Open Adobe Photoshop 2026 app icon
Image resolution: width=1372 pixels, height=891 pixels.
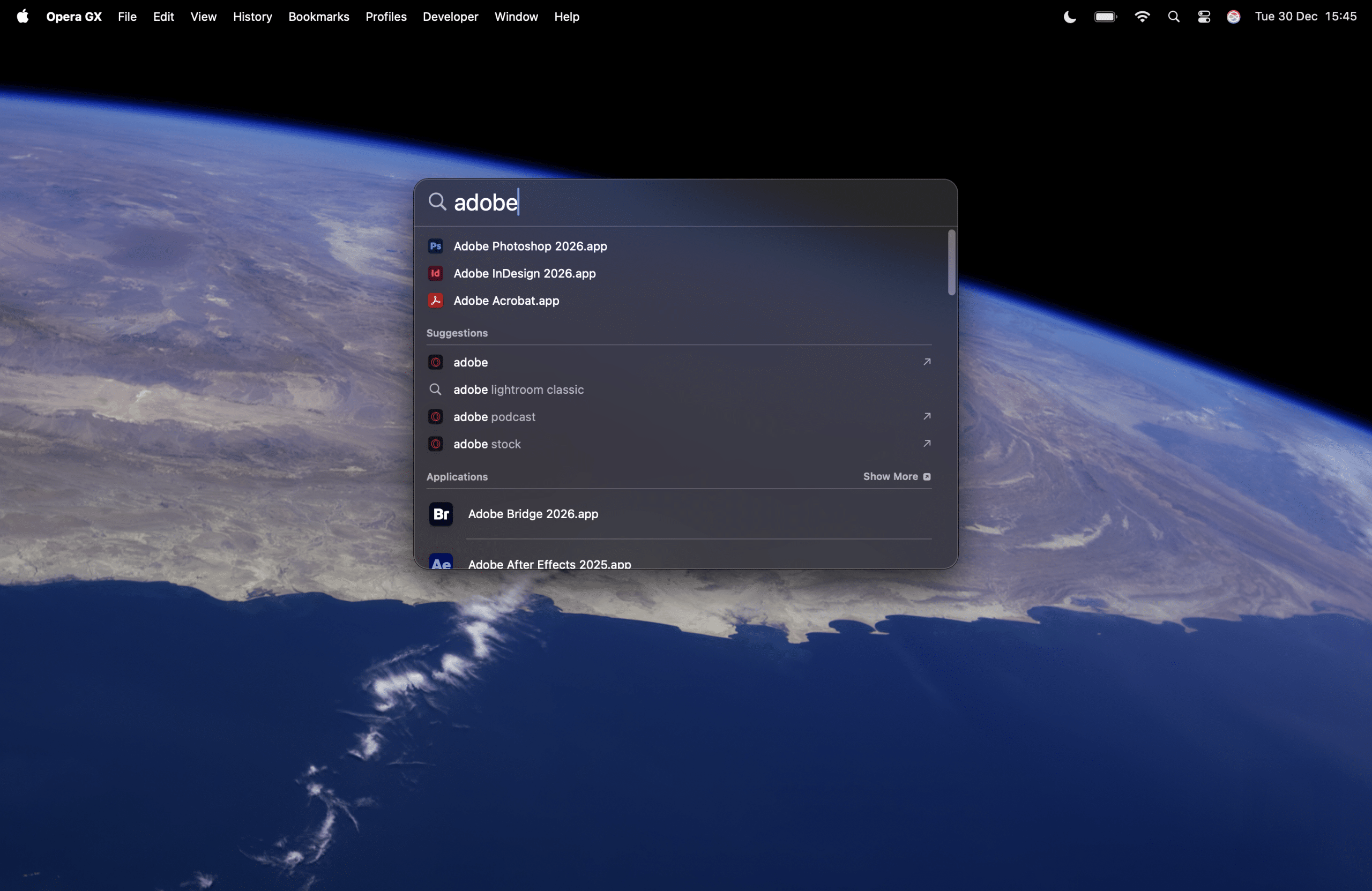pyautogui.click(x=435, y=246)
